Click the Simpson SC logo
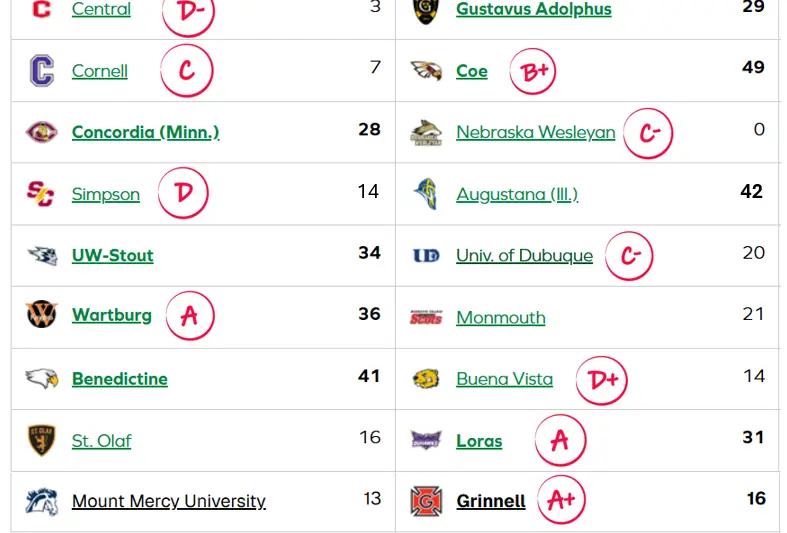The image size is (787, 533). 40,194
